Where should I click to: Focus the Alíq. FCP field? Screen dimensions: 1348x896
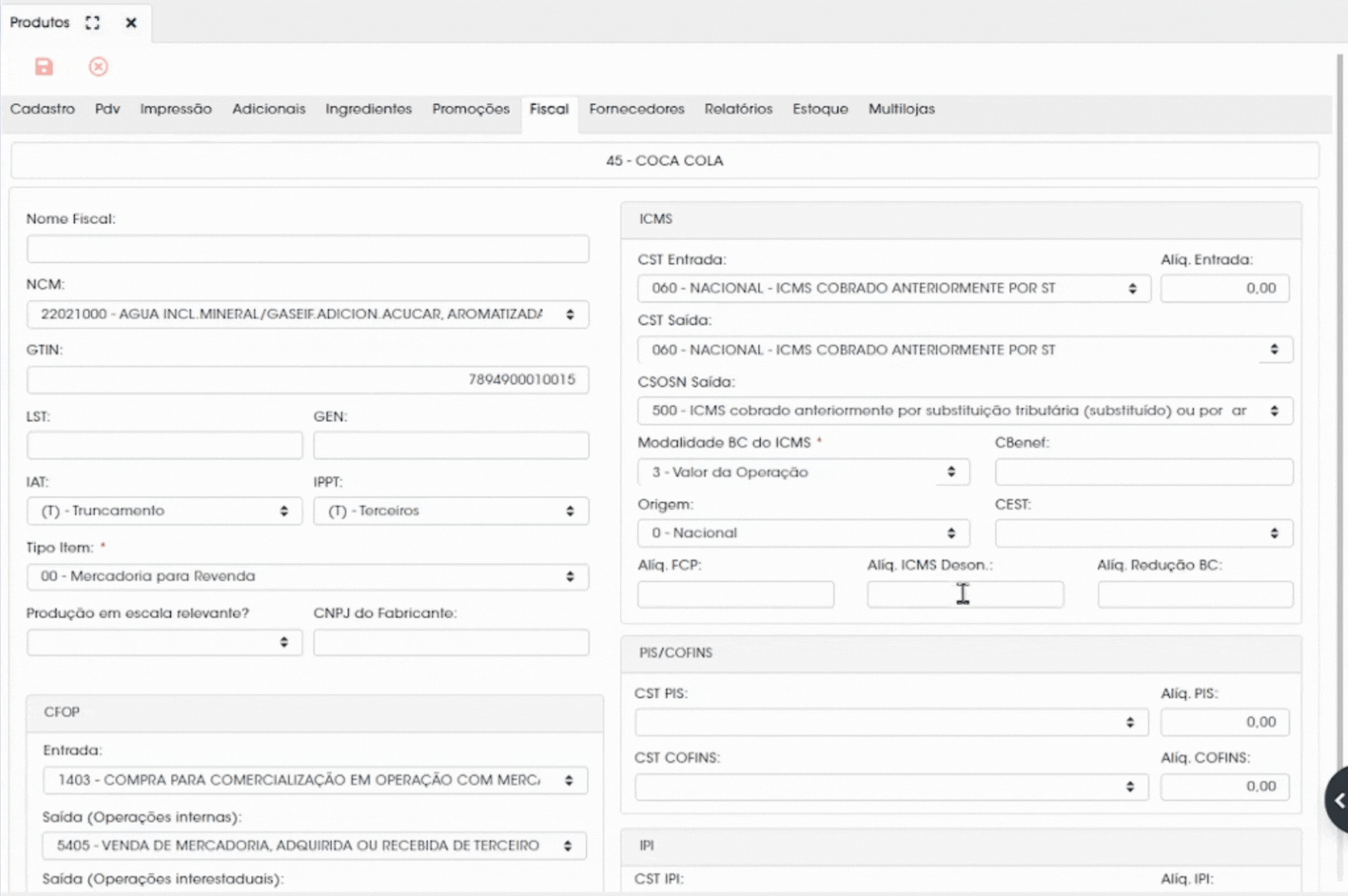(x=736, y=594)
